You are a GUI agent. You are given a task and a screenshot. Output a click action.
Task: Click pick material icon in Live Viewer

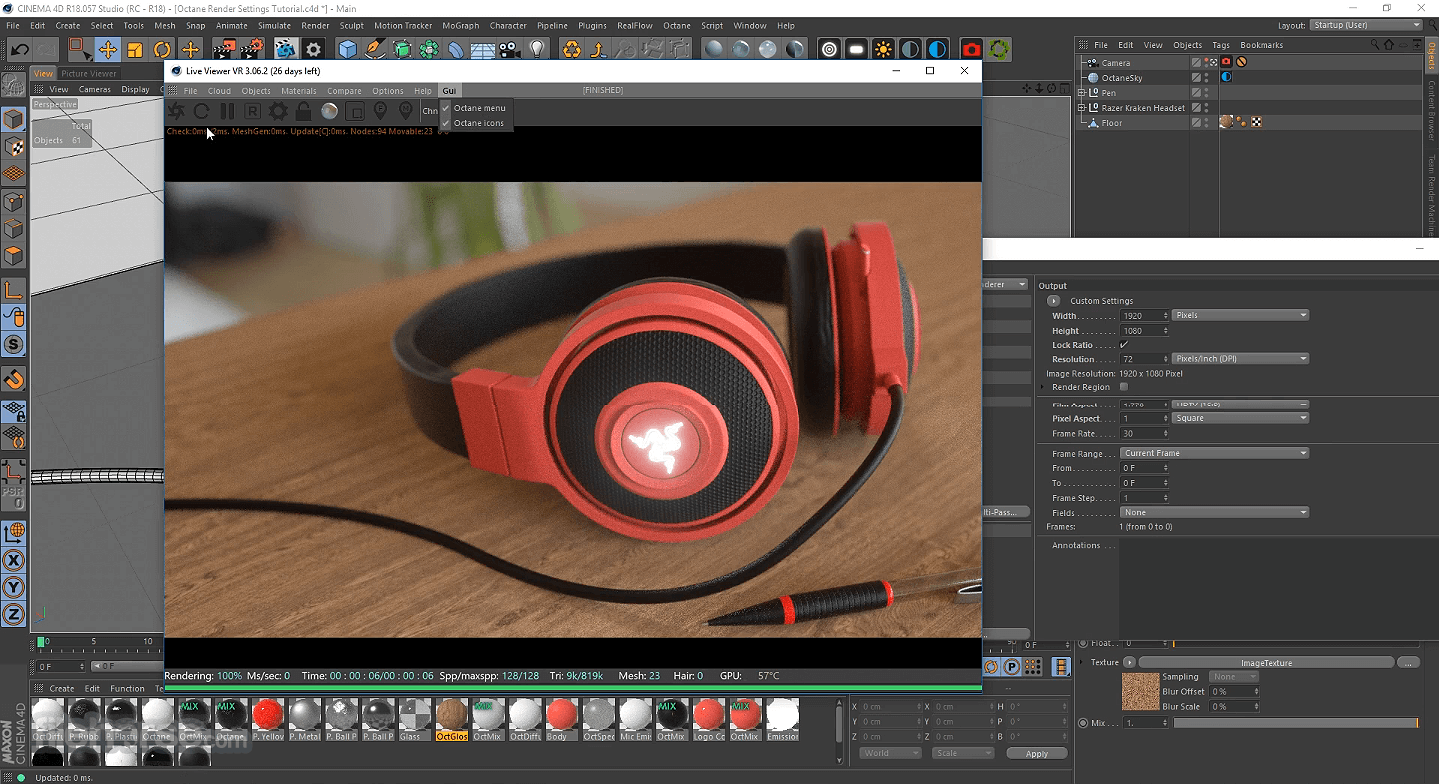[x=405, y=111]
